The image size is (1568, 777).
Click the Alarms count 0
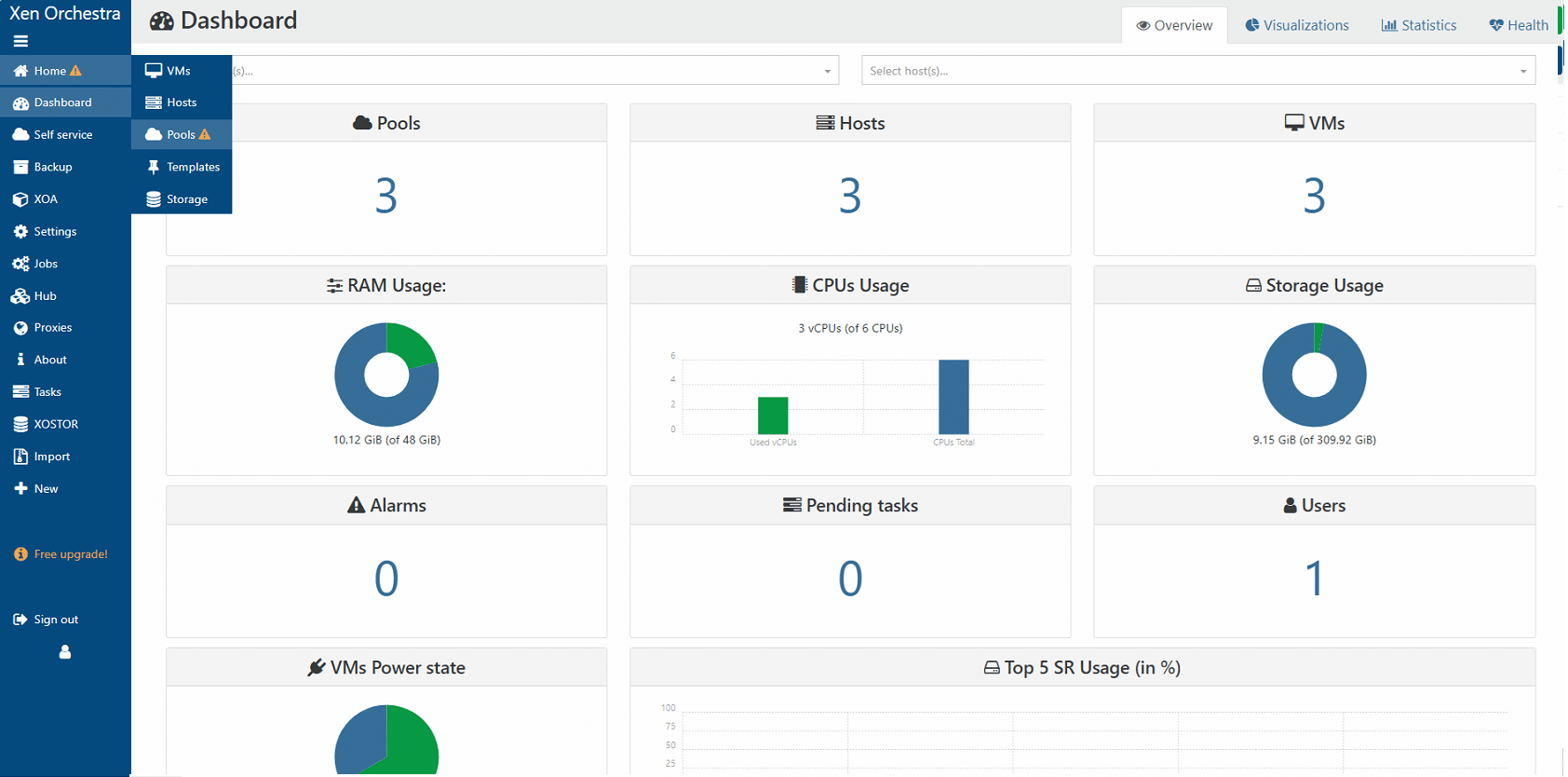point(386,579)
